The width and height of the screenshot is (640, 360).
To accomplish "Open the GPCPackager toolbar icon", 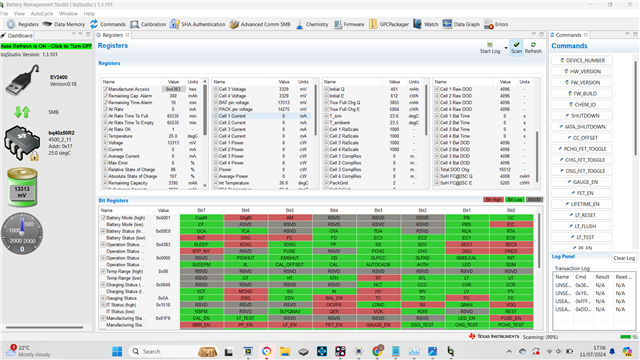I will 373,24.
